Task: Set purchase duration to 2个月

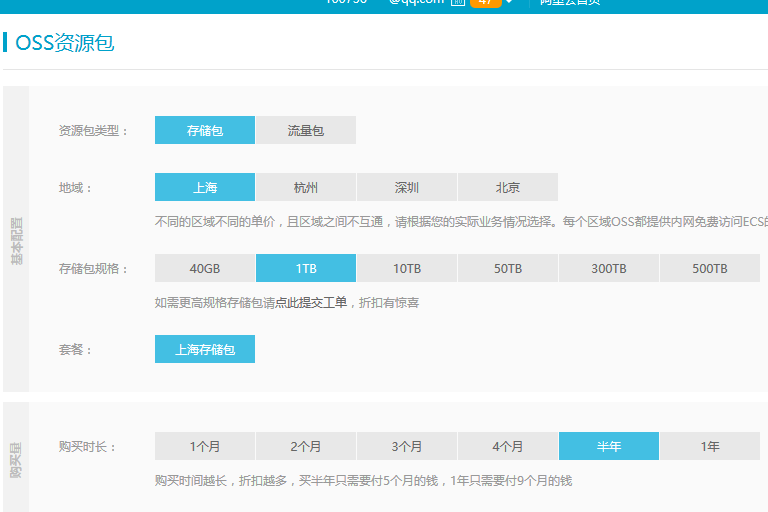Action: [x=306, y=446]
